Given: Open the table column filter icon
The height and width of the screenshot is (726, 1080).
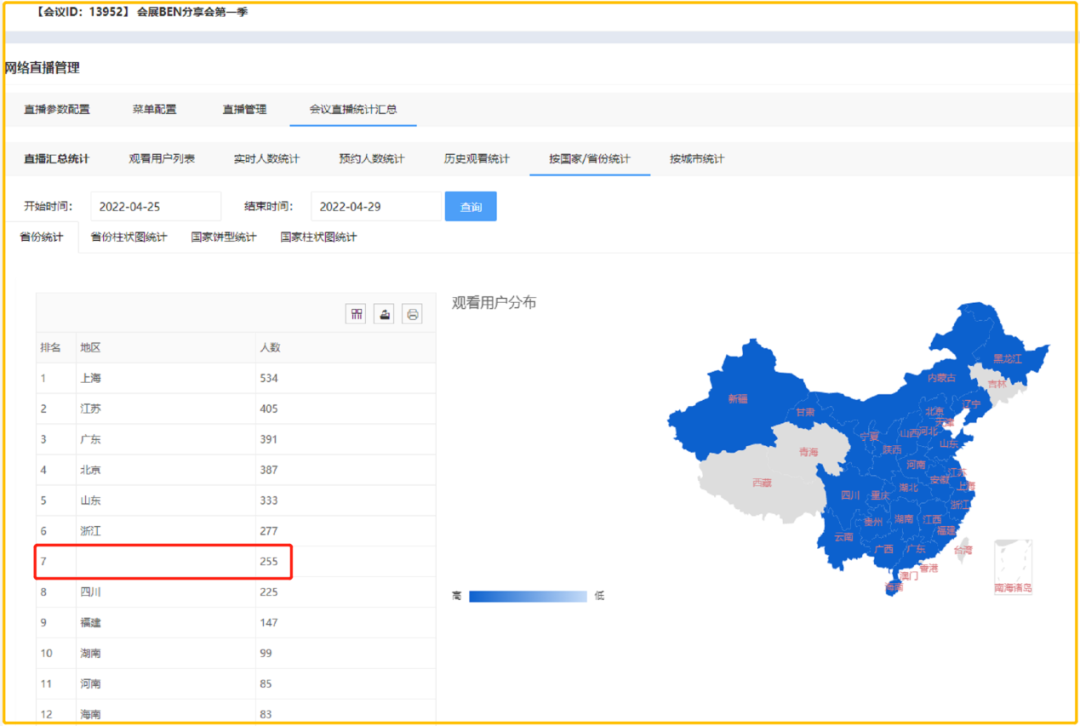Looking at the screenshot, I should click(x=355, y=314).
